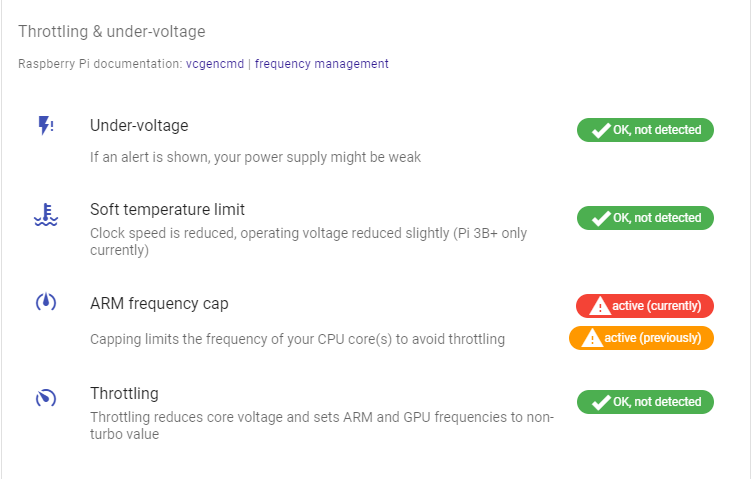Click the Throttling & under-voltage section title
This screenshot has height=479, width=755.
(x=112, y=31)
